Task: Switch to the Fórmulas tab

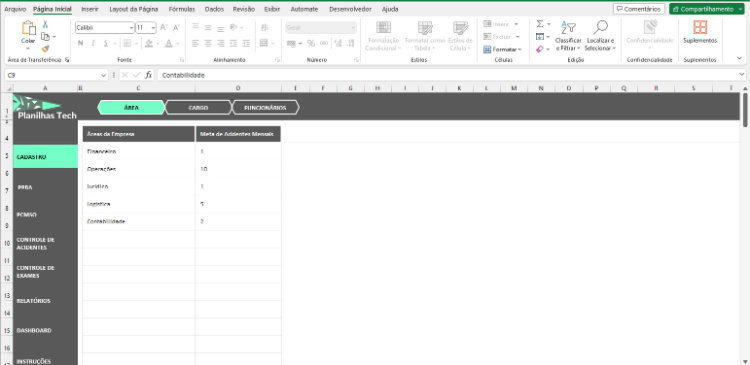Action: pyautogui.click(x=182, y=9)
